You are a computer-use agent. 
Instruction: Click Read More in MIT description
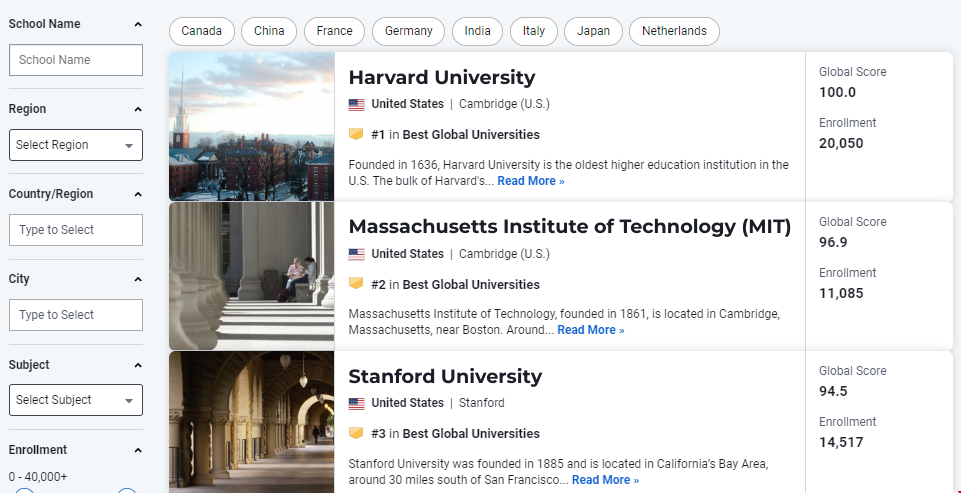pos(591,330)
